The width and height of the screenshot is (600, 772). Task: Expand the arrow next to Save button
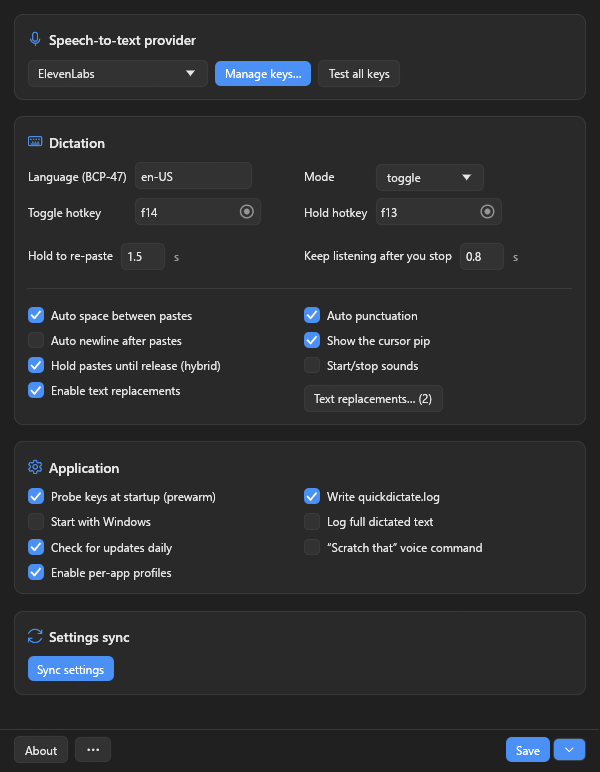pos(569,750)
